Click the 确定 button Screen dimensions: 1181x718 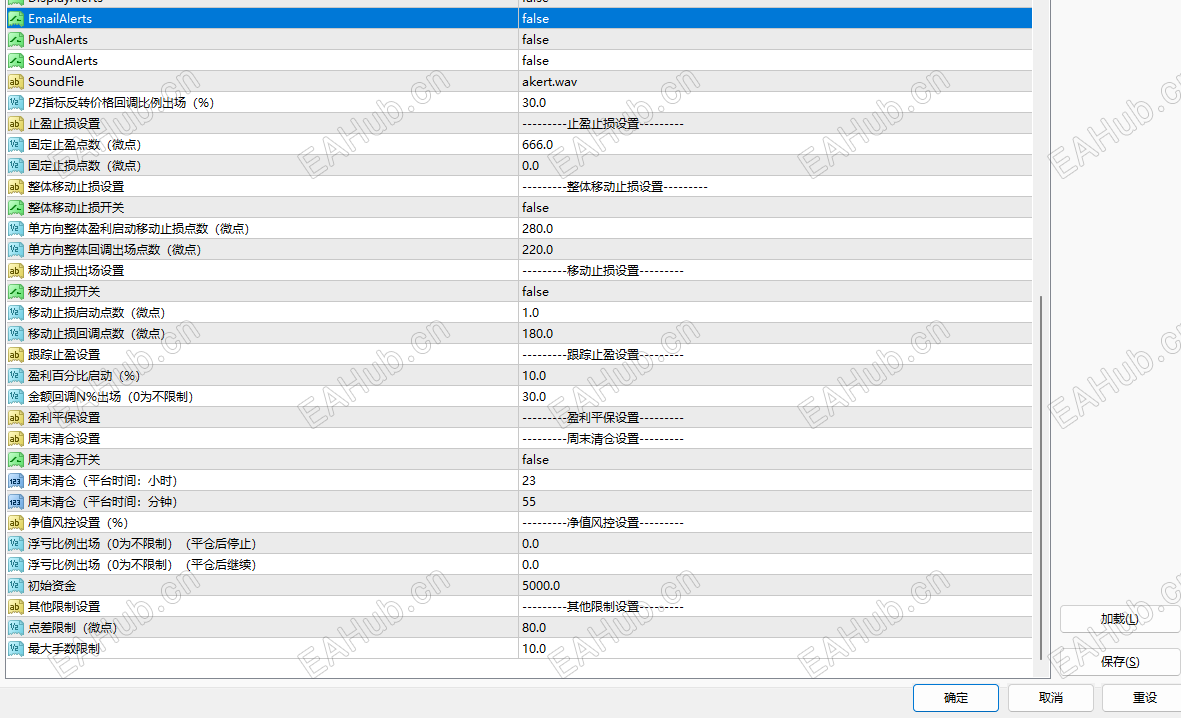click(x=955, y=697)
